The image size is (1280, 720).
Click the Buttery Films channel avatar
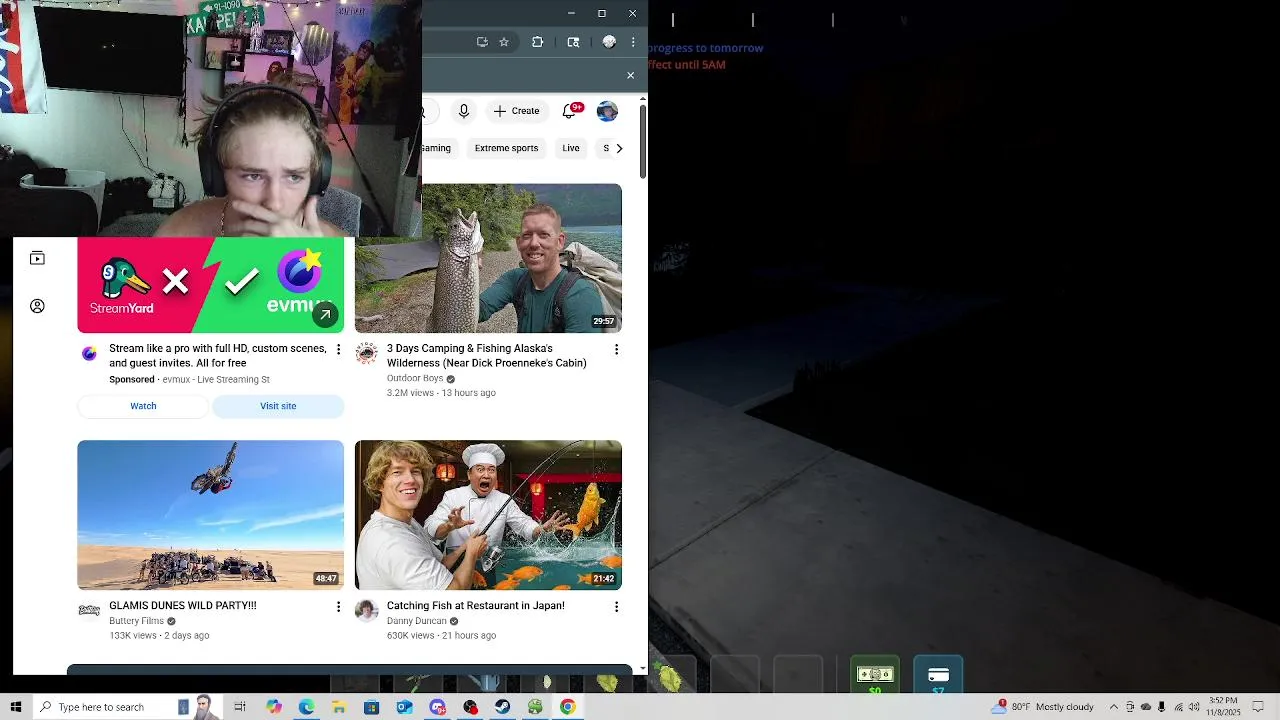coord(89,610)
